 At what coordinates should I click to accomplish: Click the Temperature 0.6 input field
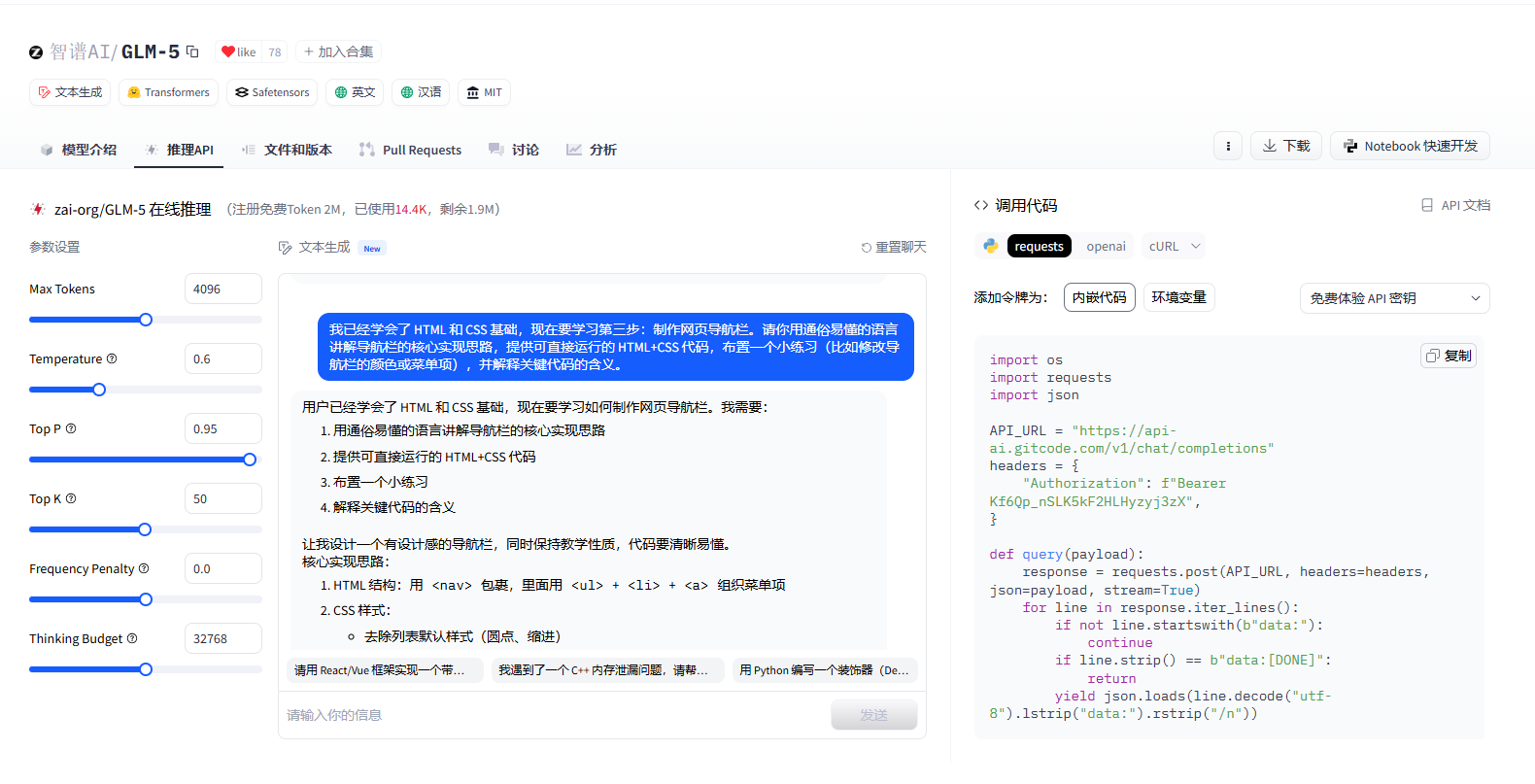click(x=223, y=358)
